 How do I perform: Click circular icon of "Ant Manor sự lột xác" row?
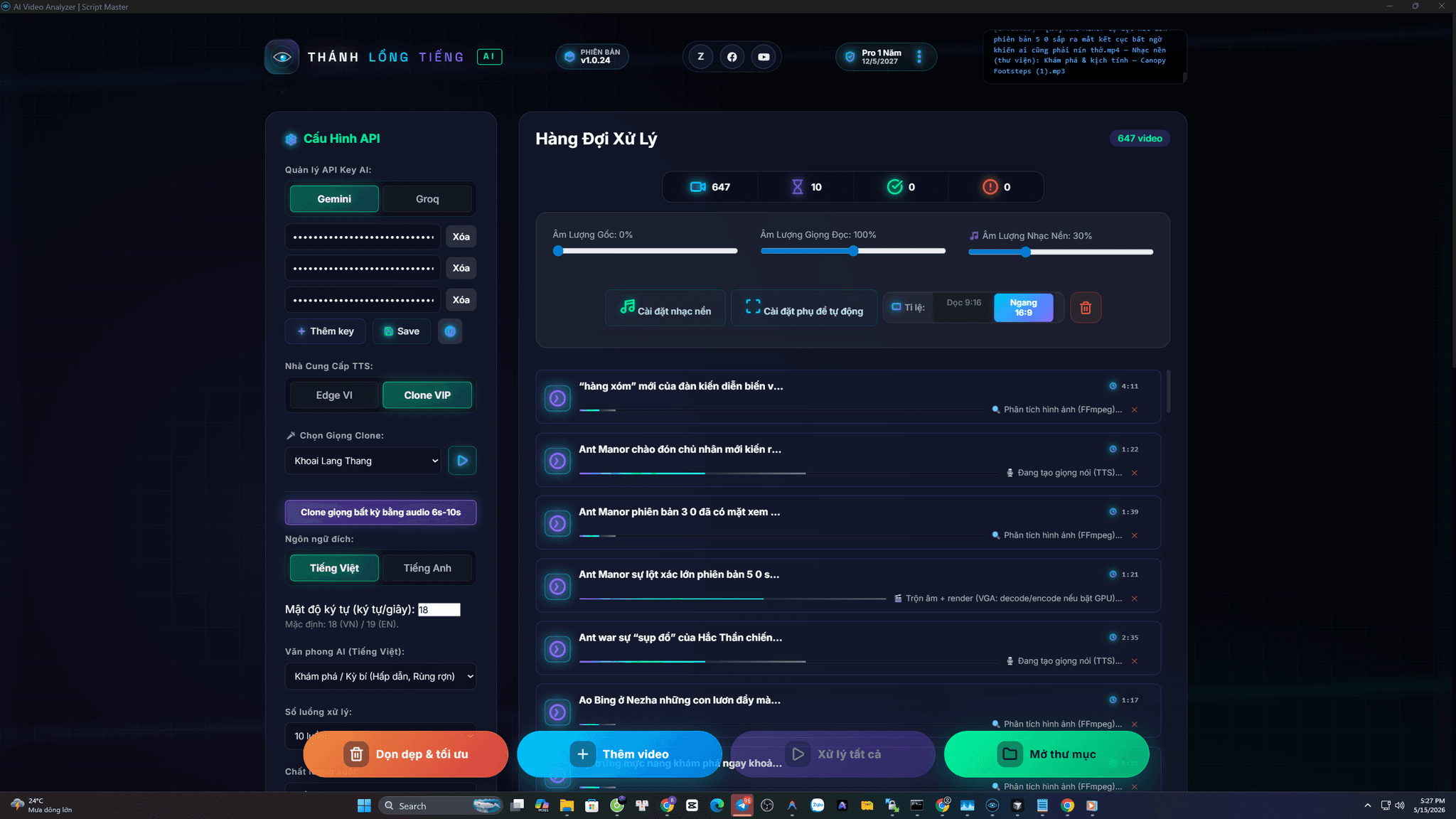(x=557, y=587)
